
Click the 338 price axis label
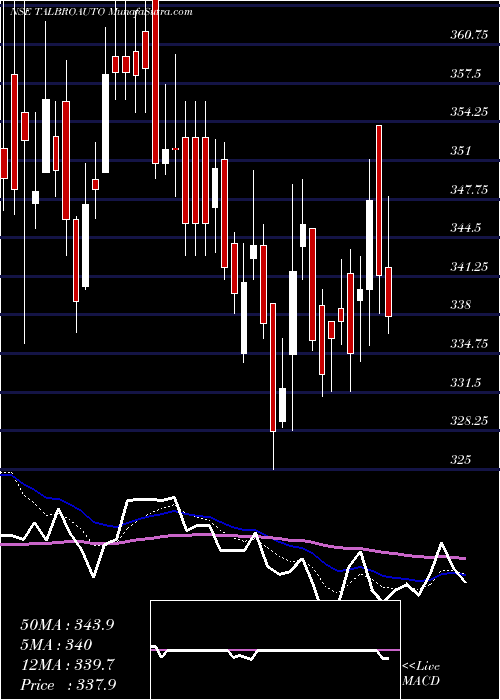(x=461, y=305)
